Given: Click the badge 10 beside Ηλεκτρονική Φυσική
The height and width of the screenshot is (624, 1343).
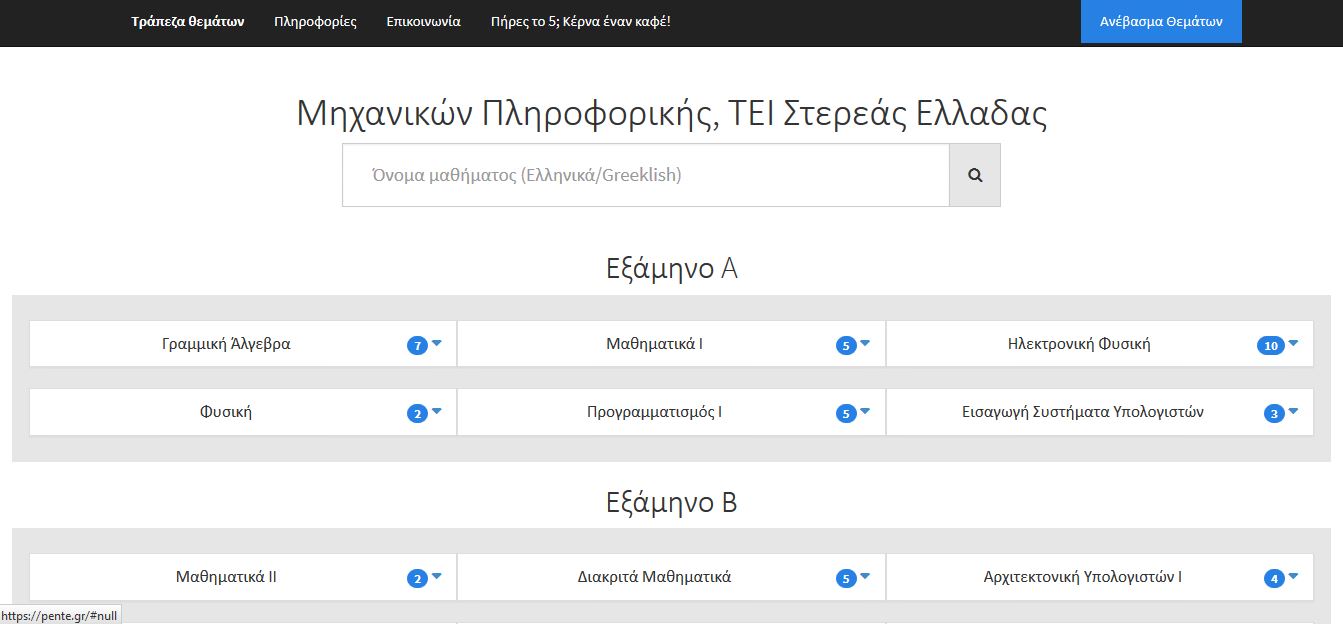Looking at the screenshot, I should click(1270, 346).
